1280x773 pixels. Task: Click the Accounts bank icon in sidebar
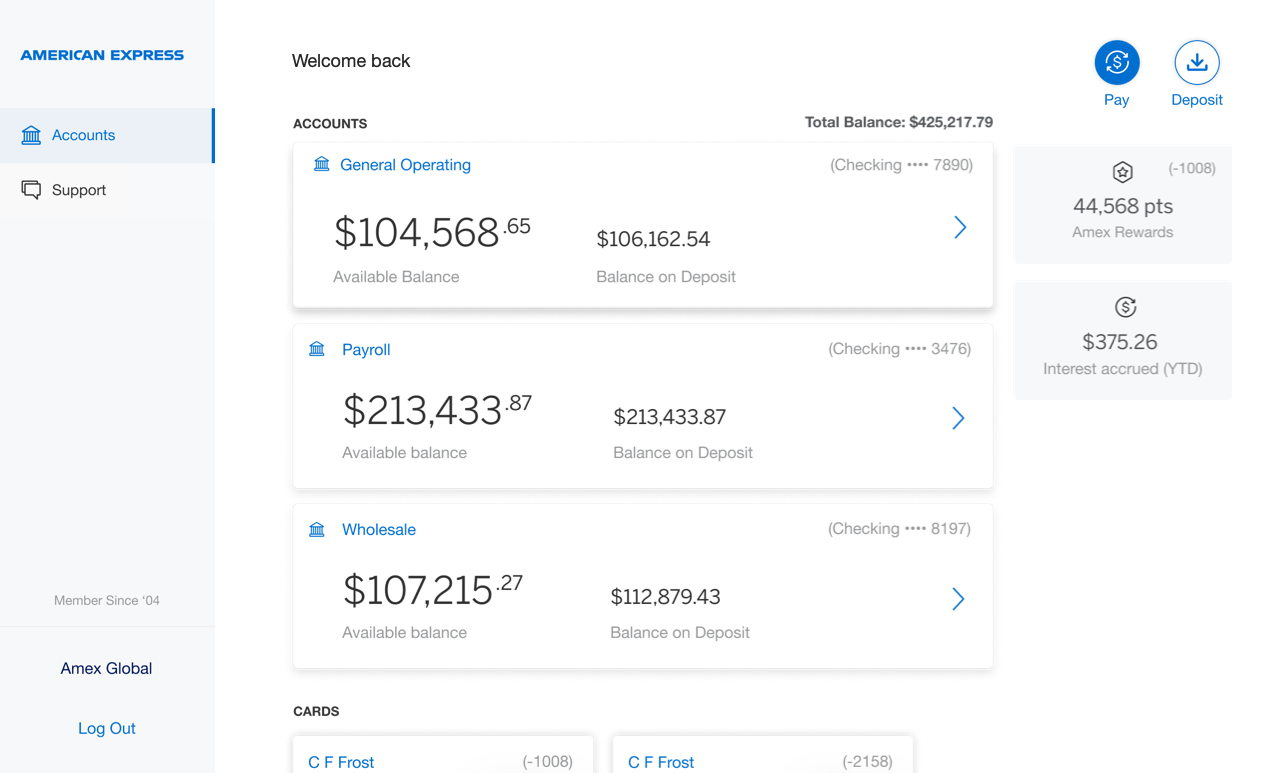coord(31,135)
